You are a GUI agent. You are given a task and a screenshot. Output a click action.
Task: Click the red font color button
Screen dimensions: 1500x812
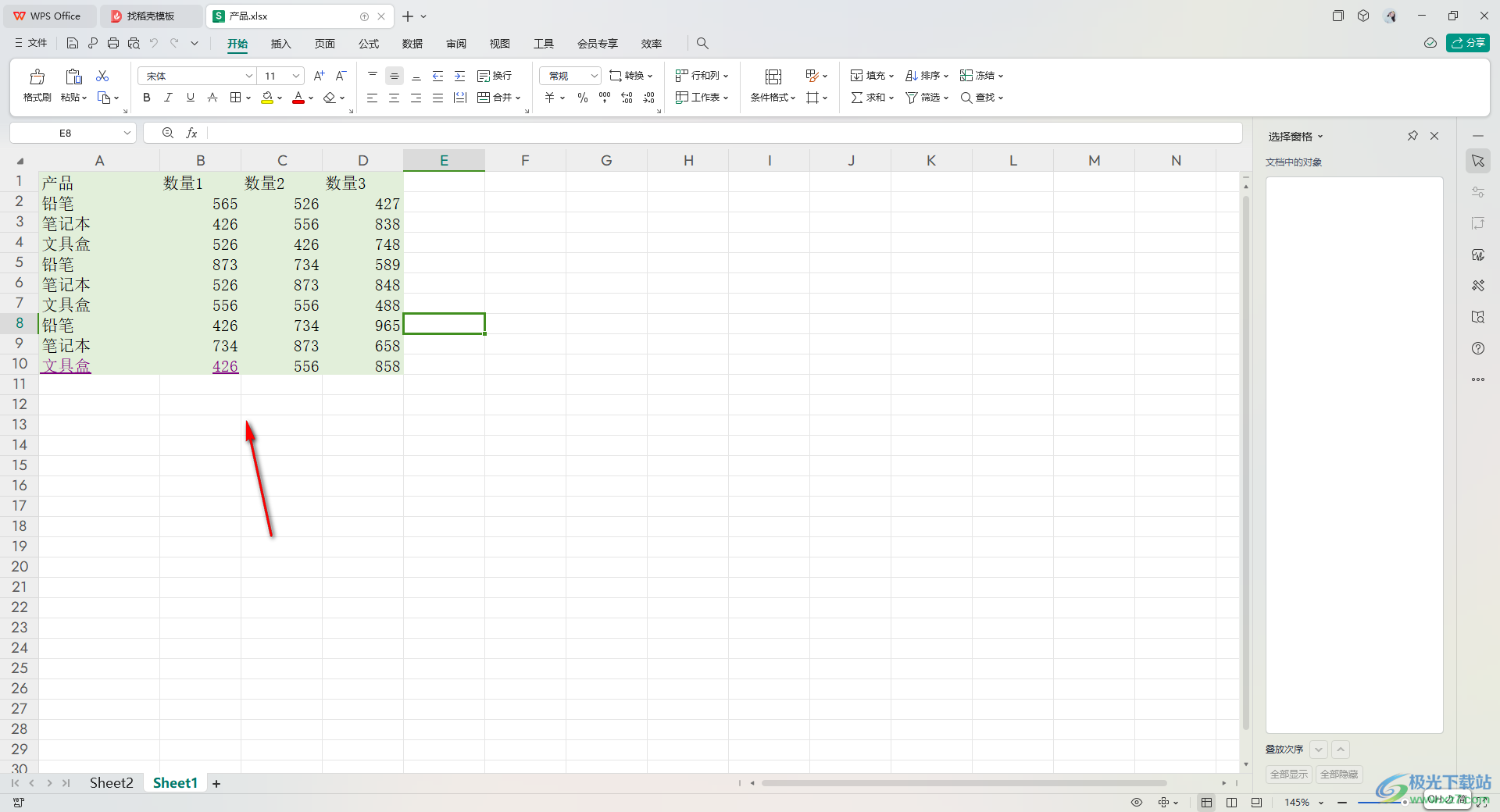pyautogui.click(x=298, y=98)
